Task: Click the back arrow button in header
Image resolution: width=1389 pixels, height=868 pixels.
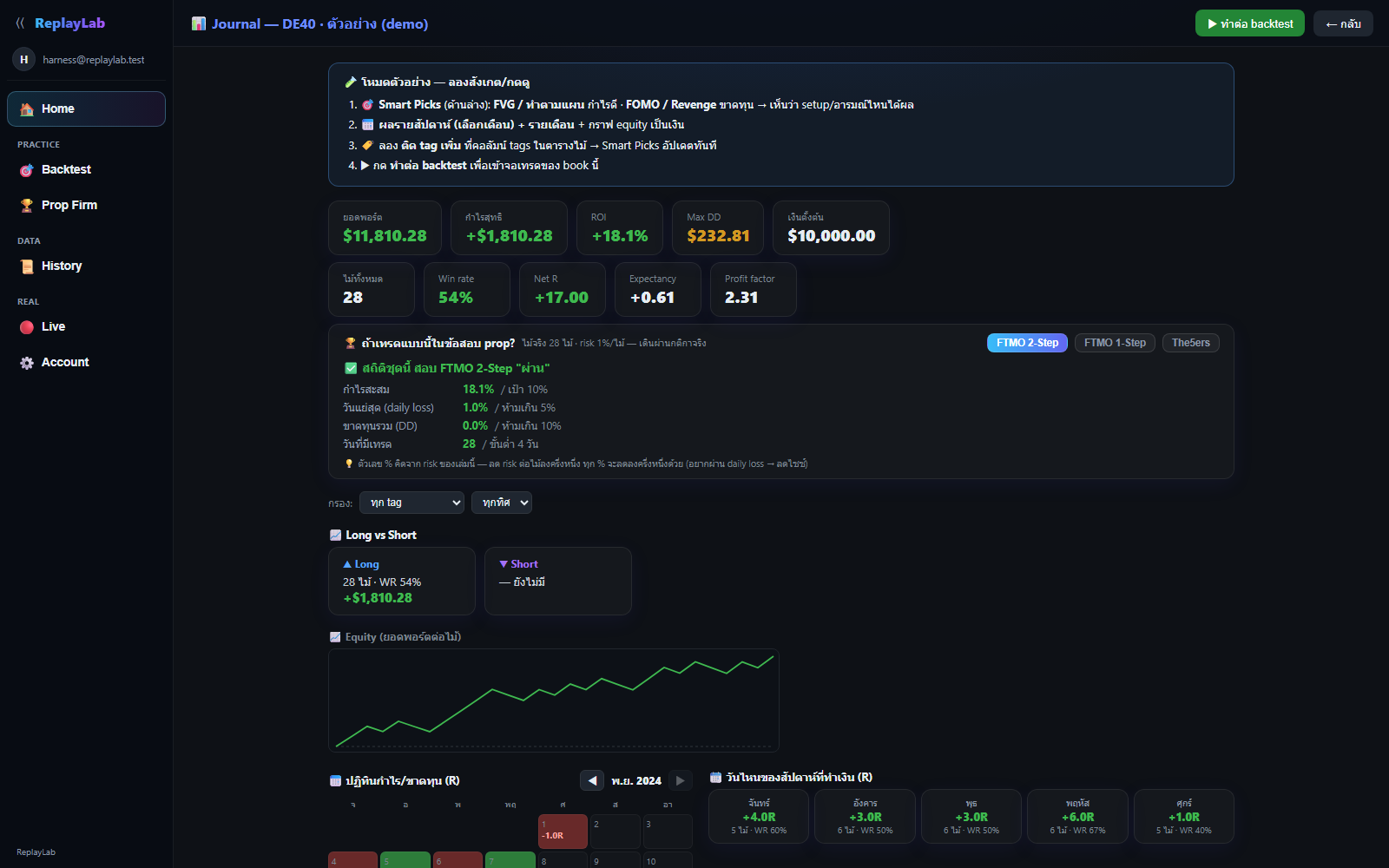Action: (x=1343, y=23)
